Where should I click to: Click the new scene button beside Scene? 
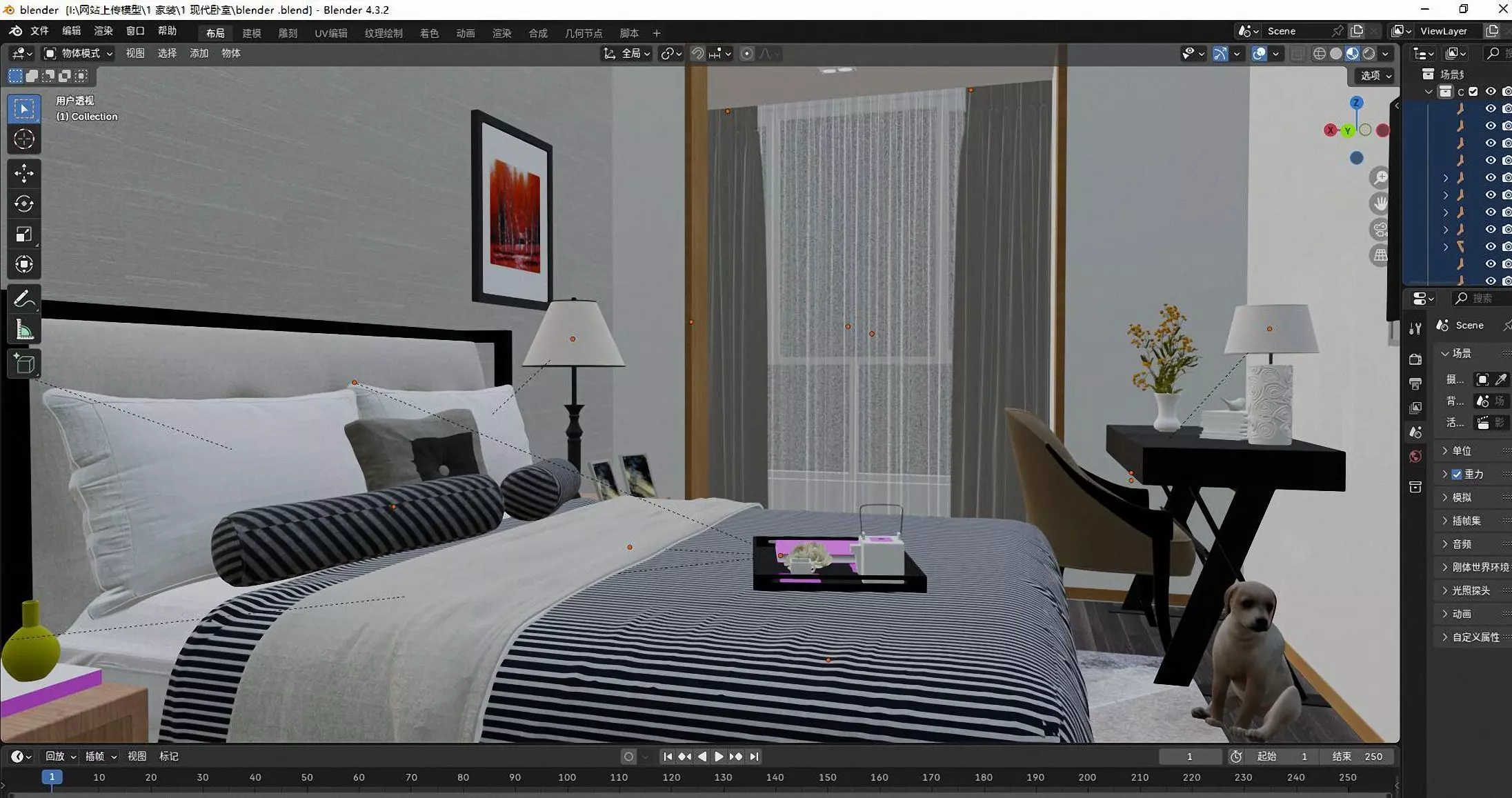[1357, 31]
